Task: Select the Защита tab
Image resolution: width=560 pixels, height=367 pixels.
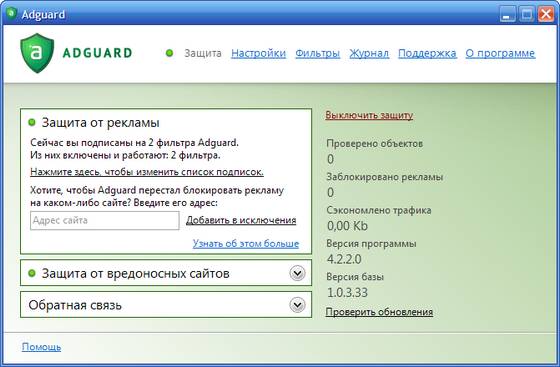Action: (203, 53)
